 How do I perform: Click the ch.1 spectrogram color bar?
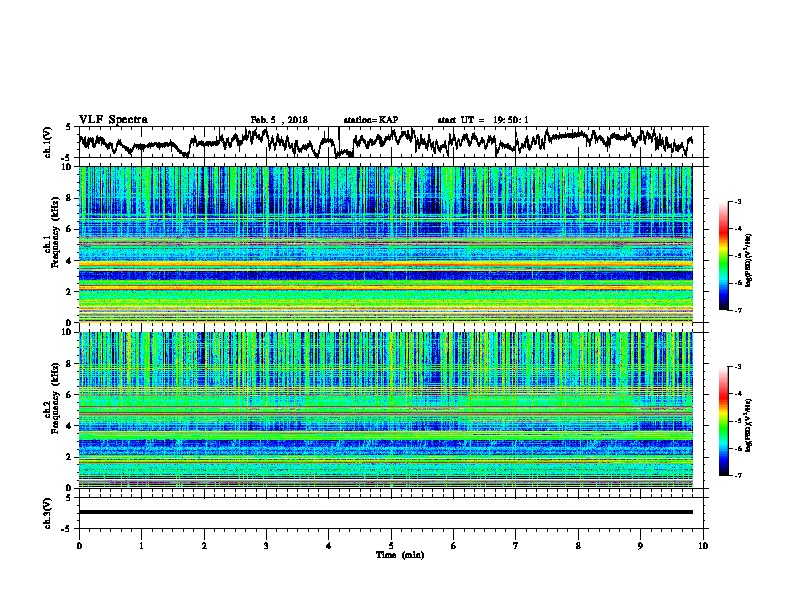click(723, 256)
